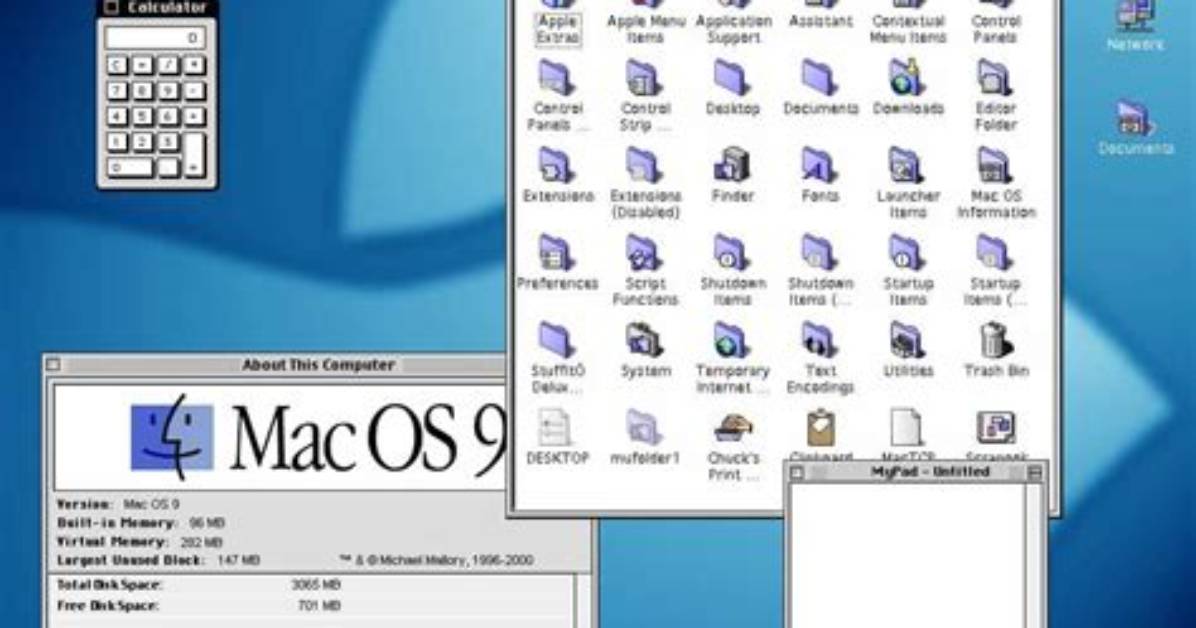This screenshot has height=628, width=1196.
Task: Click the About This Computer title bar
Action: pyautogui.click(x=275, y=365)
